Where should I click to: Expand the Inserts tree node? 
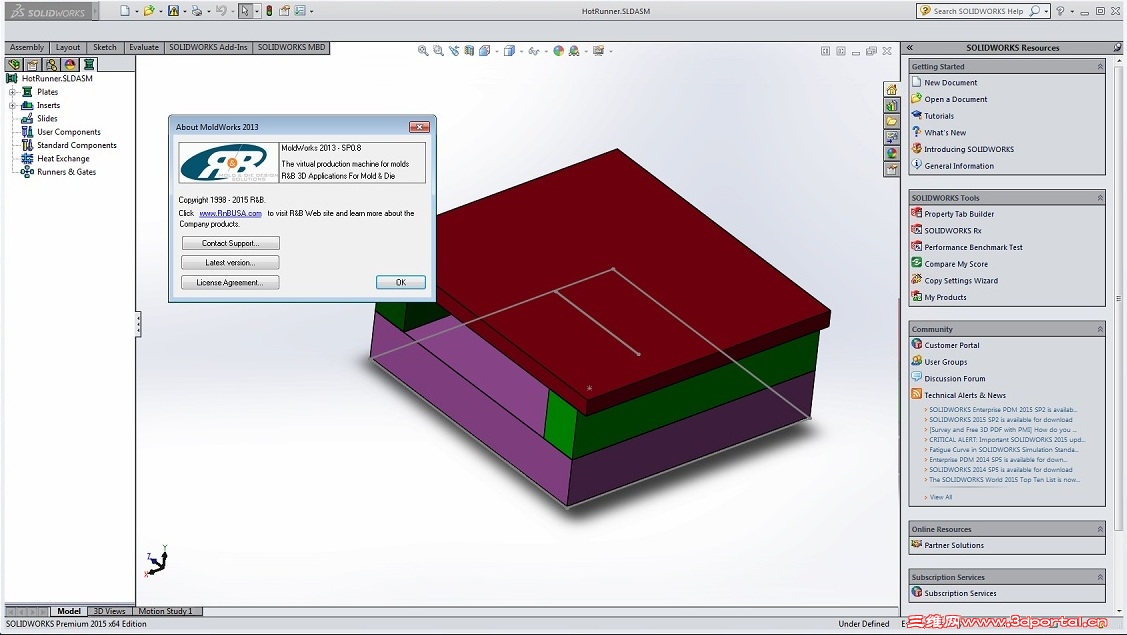(12, 105)
